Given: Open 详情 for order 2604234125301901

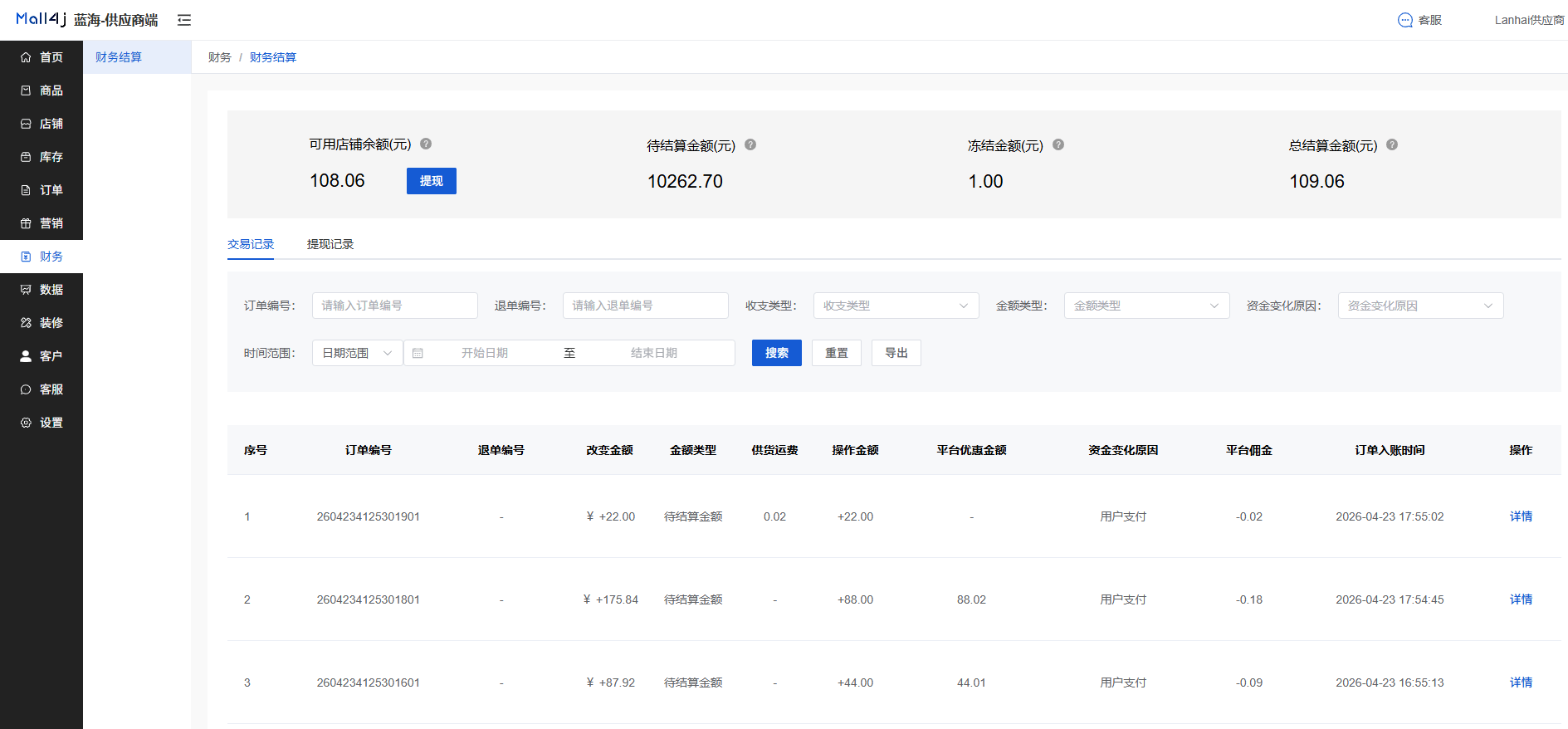Looking at the screenshot, I should point(1521,516).
